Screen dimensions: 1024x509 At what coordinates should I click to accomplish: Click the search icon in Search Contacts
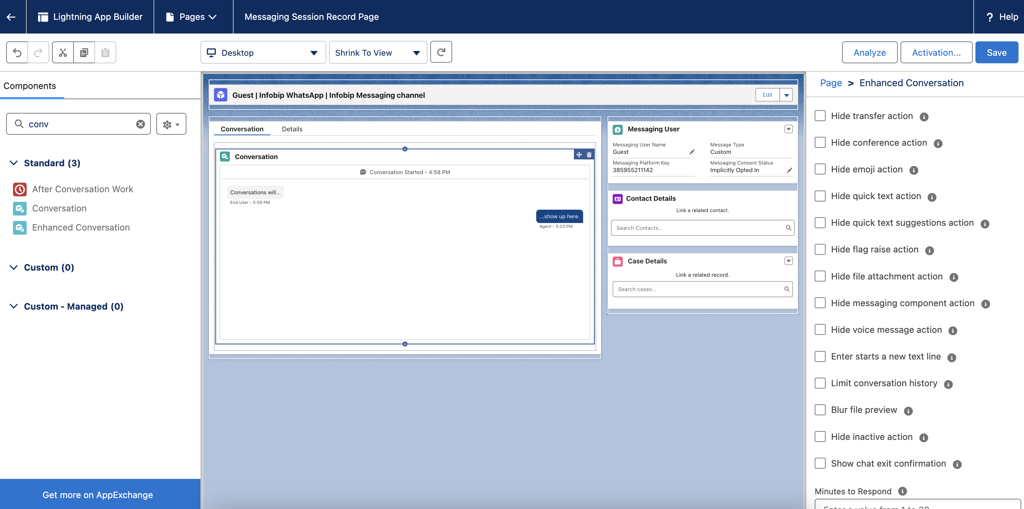(x=788, y=228)
